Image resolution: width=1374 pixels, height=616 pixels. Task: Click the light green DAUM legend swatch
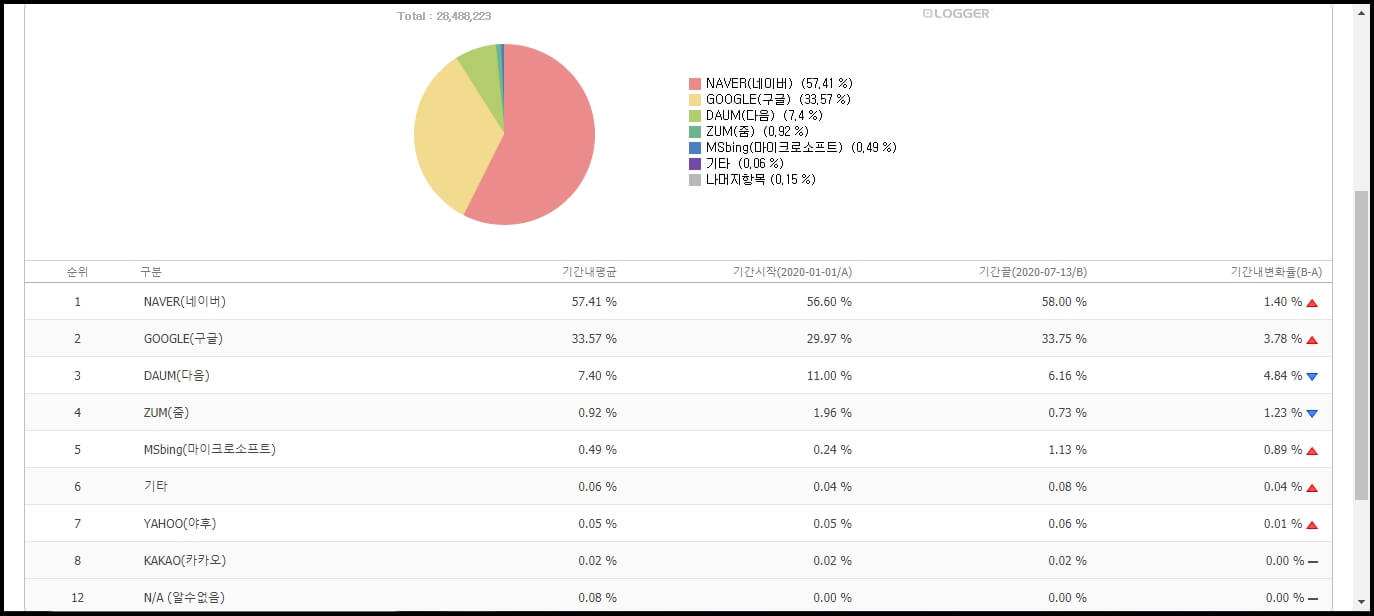coord(695,116)
